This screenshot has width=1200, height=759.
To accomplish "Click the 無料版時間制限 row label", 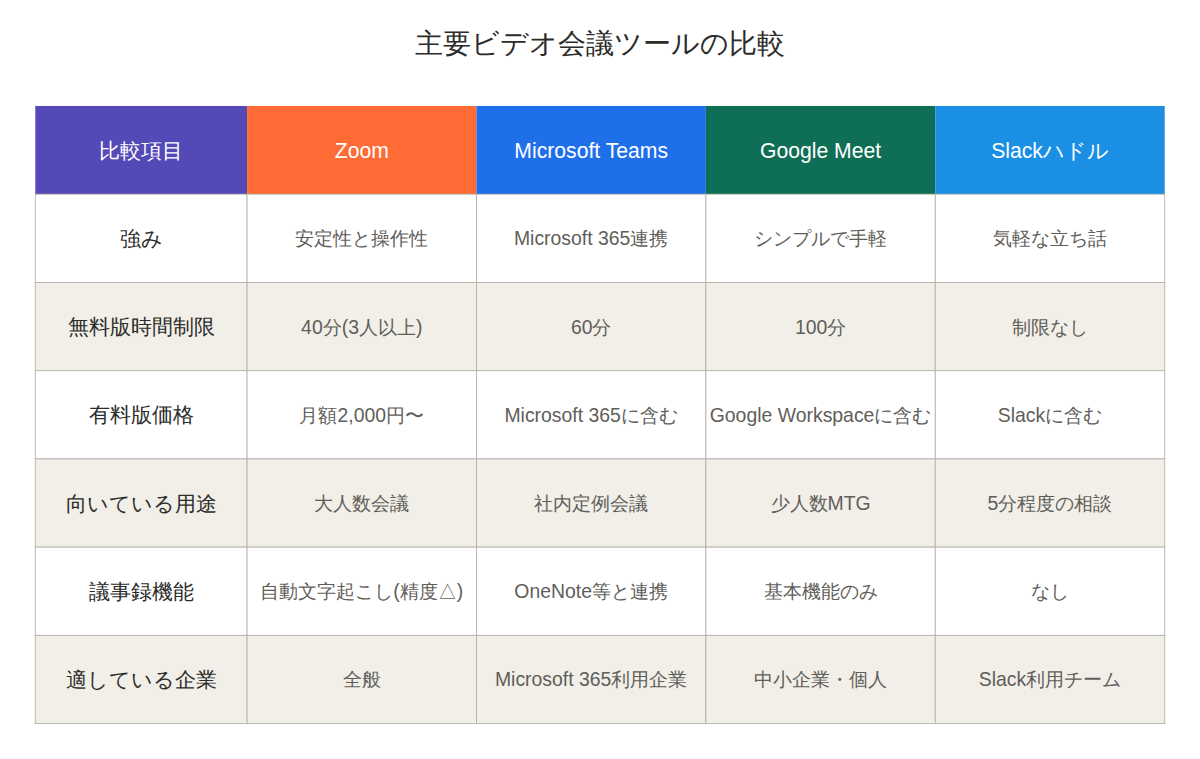I will coord(141,327).
